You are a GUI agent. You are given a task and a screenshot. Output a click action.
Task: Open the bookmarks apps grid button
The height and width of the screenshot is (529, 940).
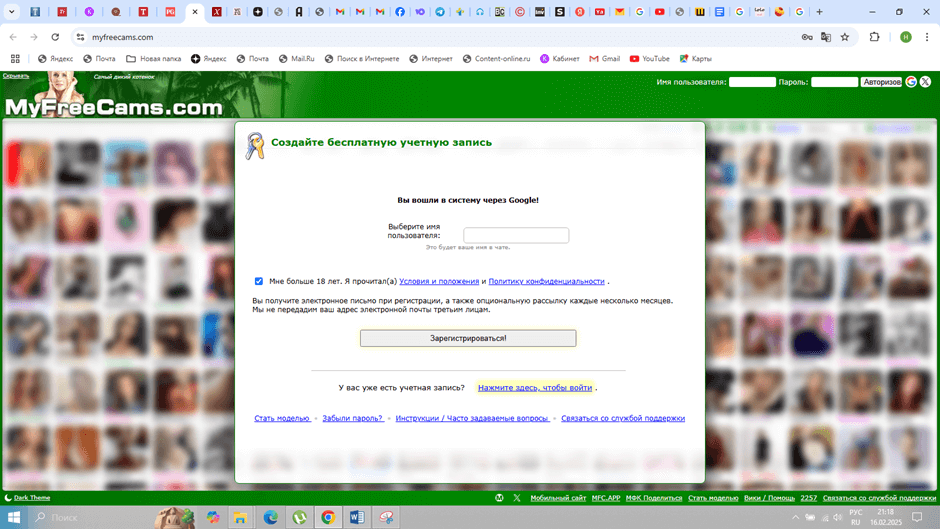(x=15, y=59)
